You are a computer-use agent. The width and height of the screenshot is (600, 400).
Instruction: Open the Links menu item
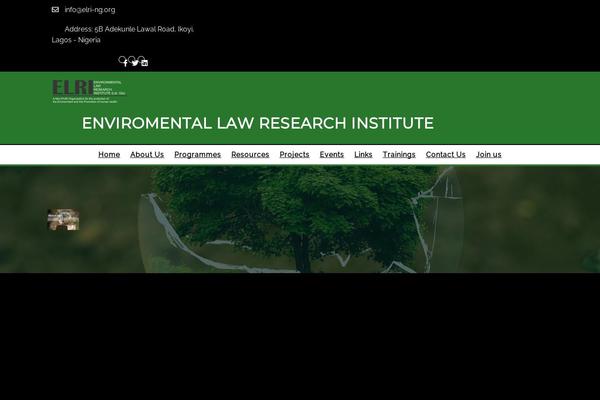(x=363, y=154)
